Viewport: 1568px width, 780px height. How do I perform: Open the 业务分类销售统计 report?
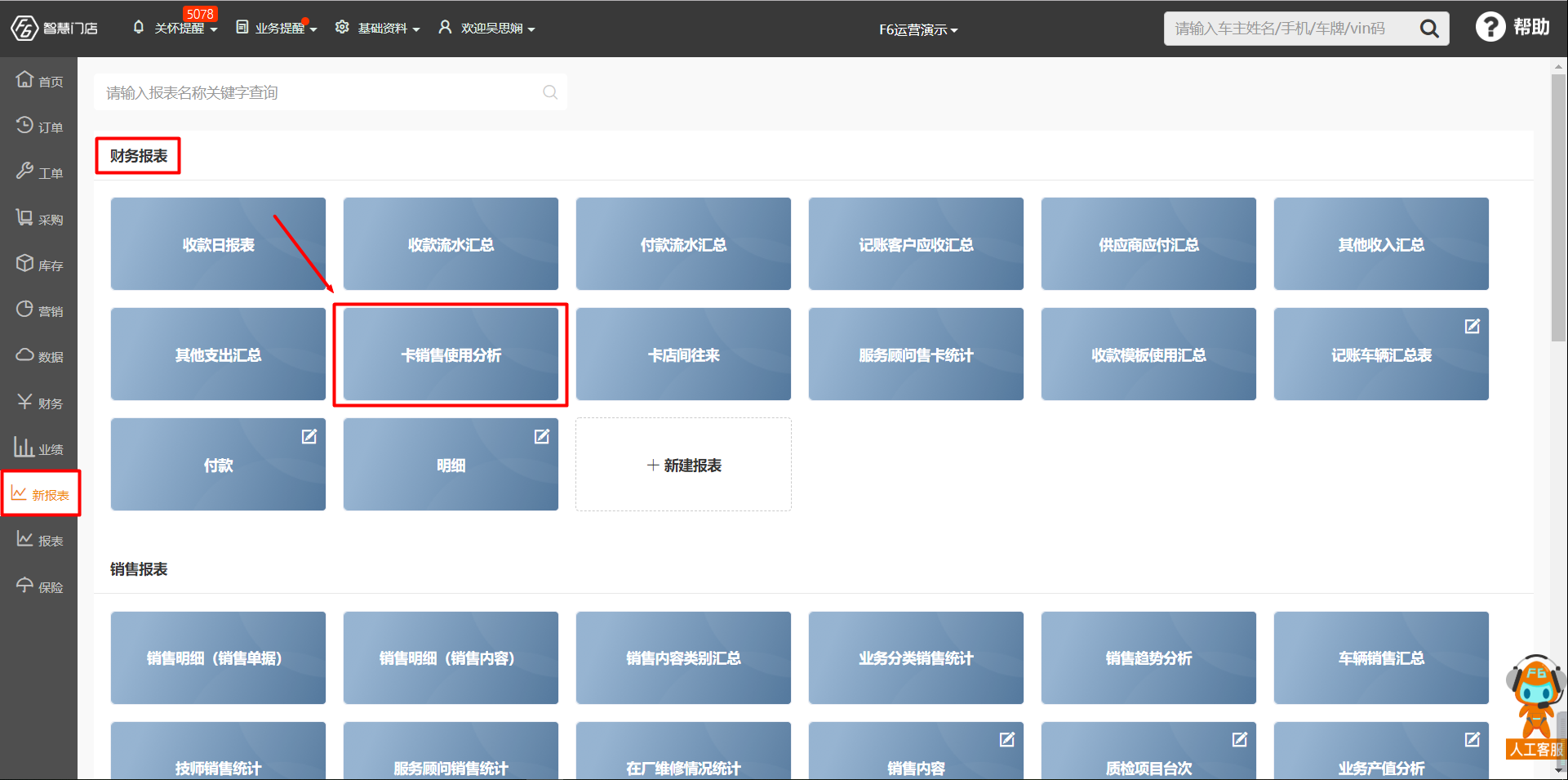[916, 657]
